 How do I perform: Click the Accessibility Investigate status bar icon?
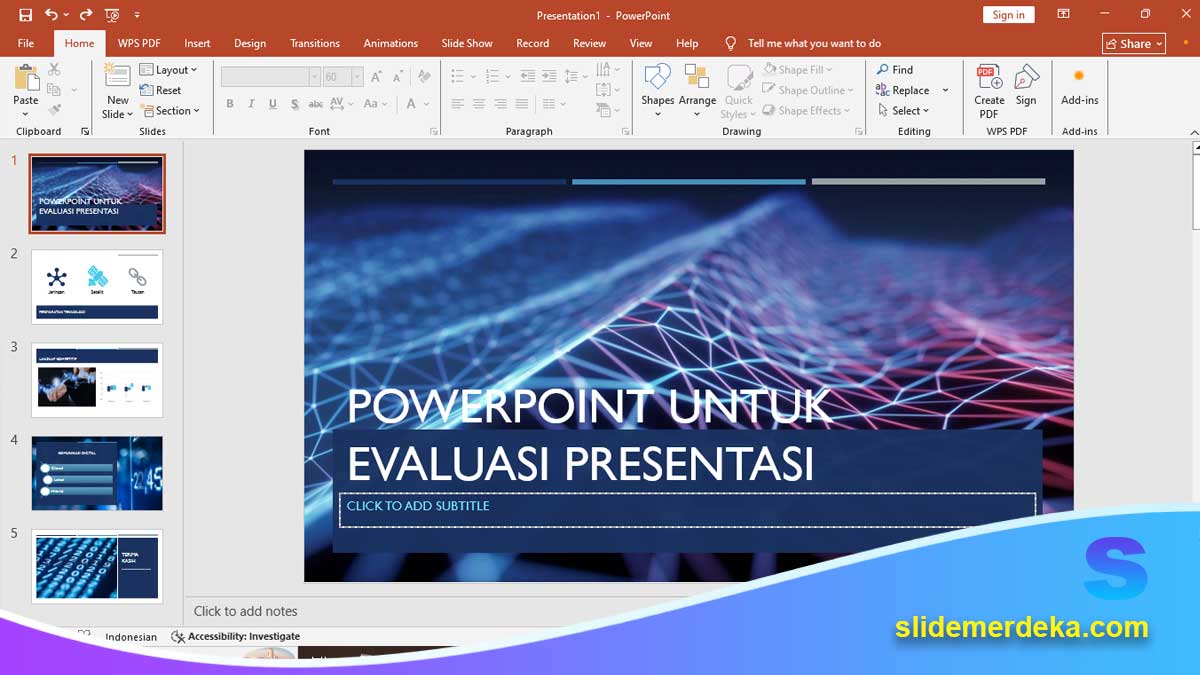click(x=178, y=636)
